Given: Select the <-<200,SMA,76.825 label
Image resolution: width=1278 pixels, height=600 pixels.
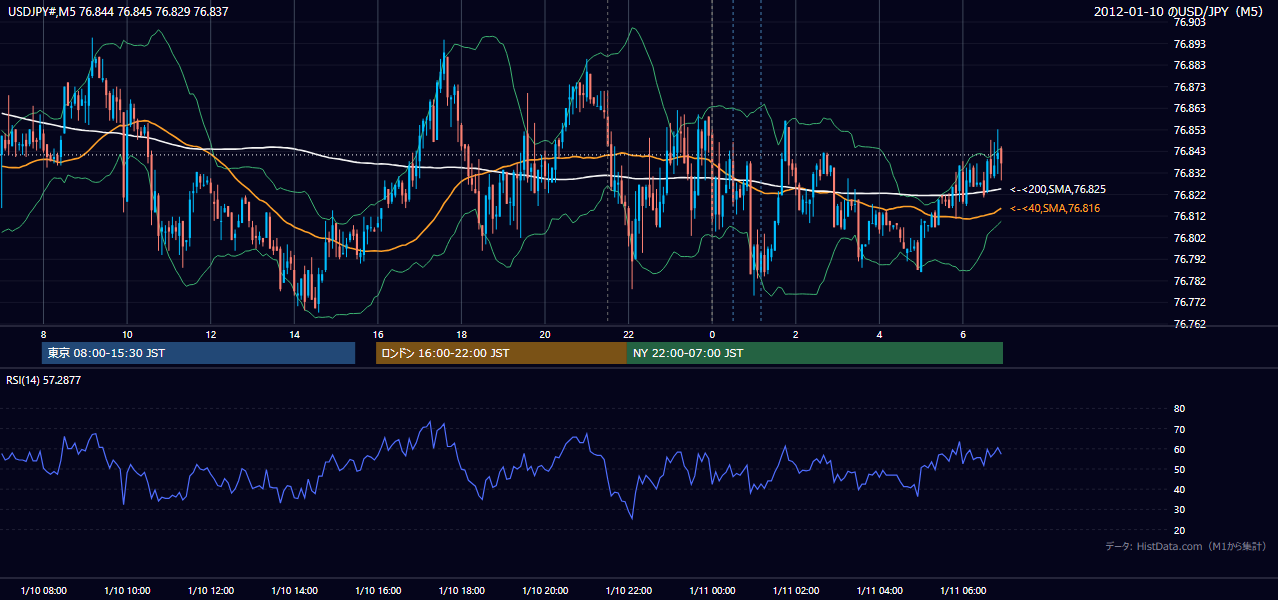Looking at the screenshot, I should [x=1058, y=189].
